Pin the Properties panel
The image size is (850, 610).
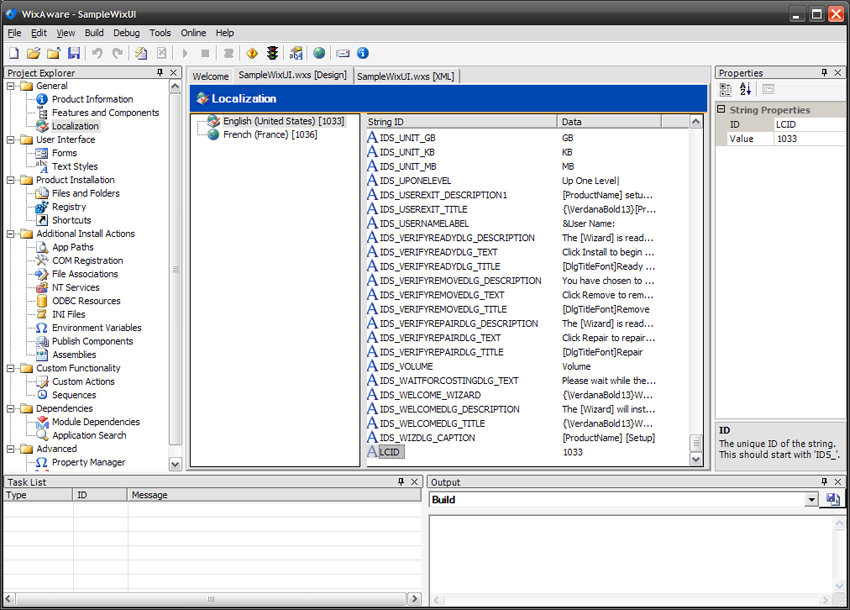(x=824, y=73)
